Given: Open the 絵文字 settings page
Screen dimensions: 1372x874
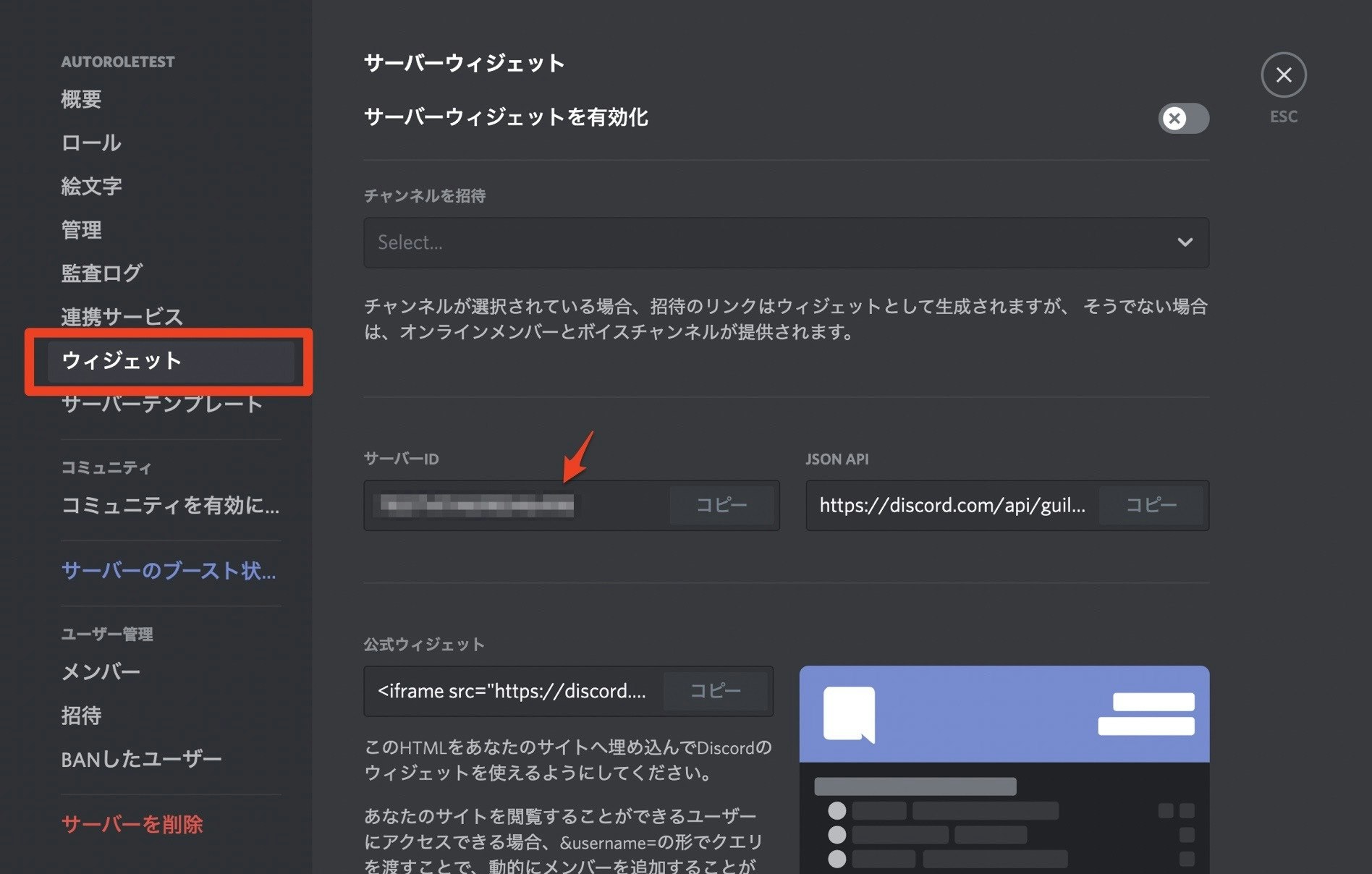Looking at the screenshot, I should (90, 186).
